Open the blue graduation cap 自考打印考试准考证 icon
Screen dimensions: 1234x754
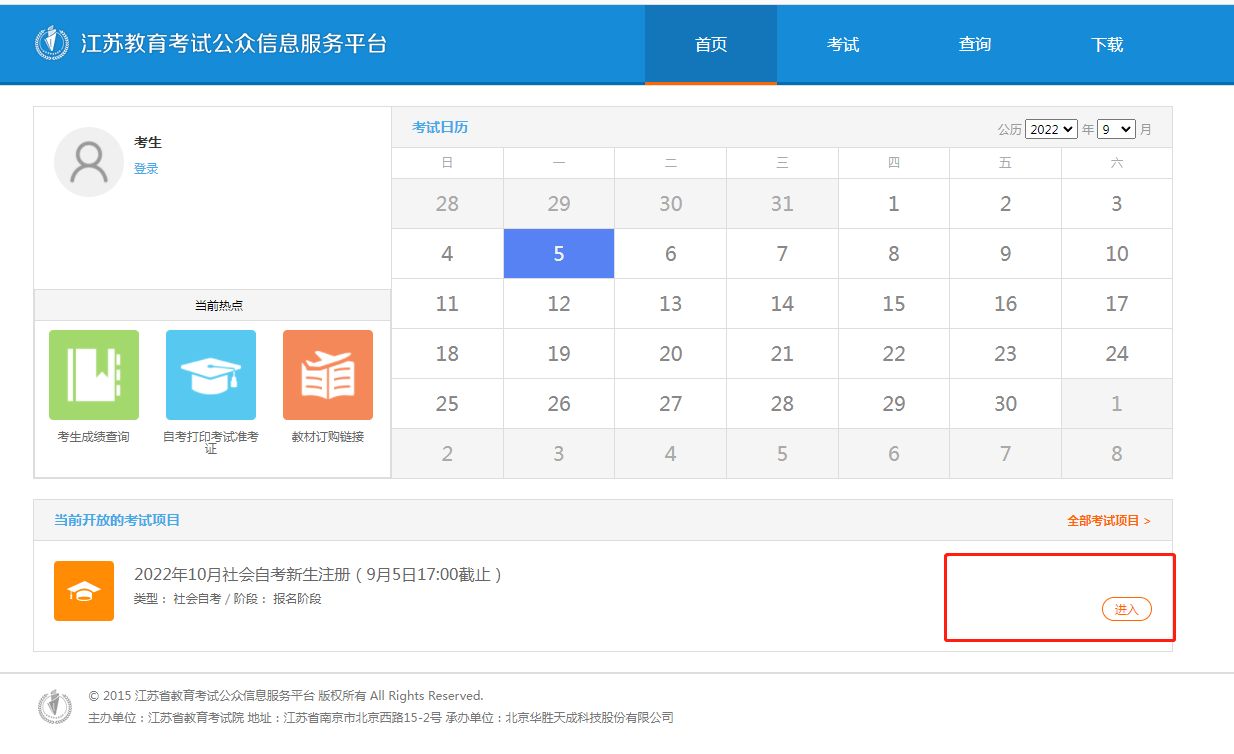tap(211, 375)
